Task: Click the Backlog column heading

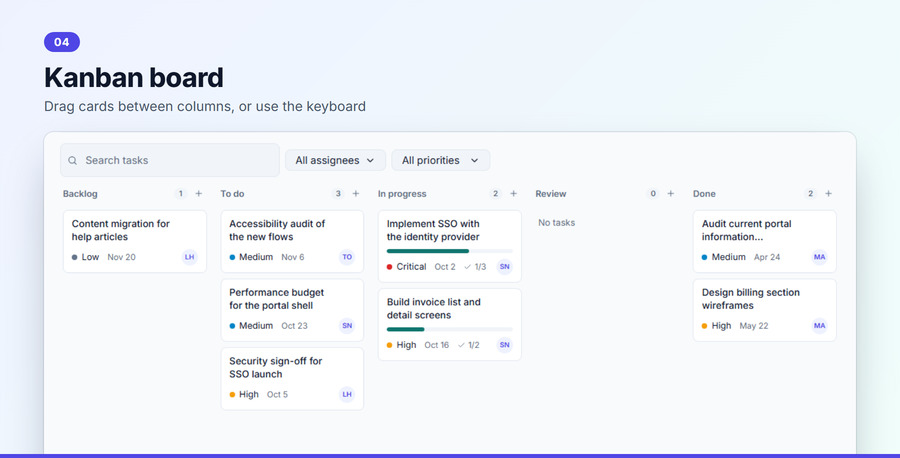Action: 80,194
